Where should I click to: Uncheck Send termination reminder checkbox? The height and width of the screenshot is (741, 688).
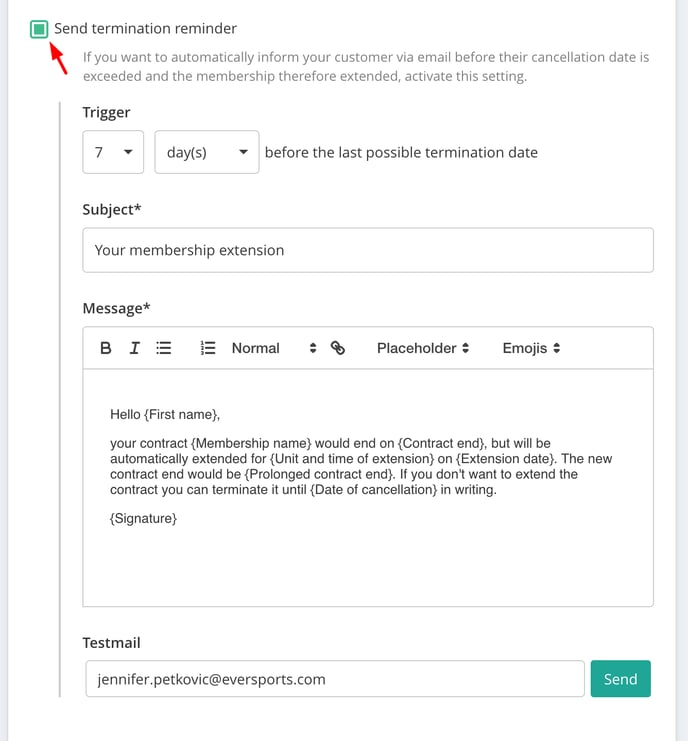click(39, 29)
